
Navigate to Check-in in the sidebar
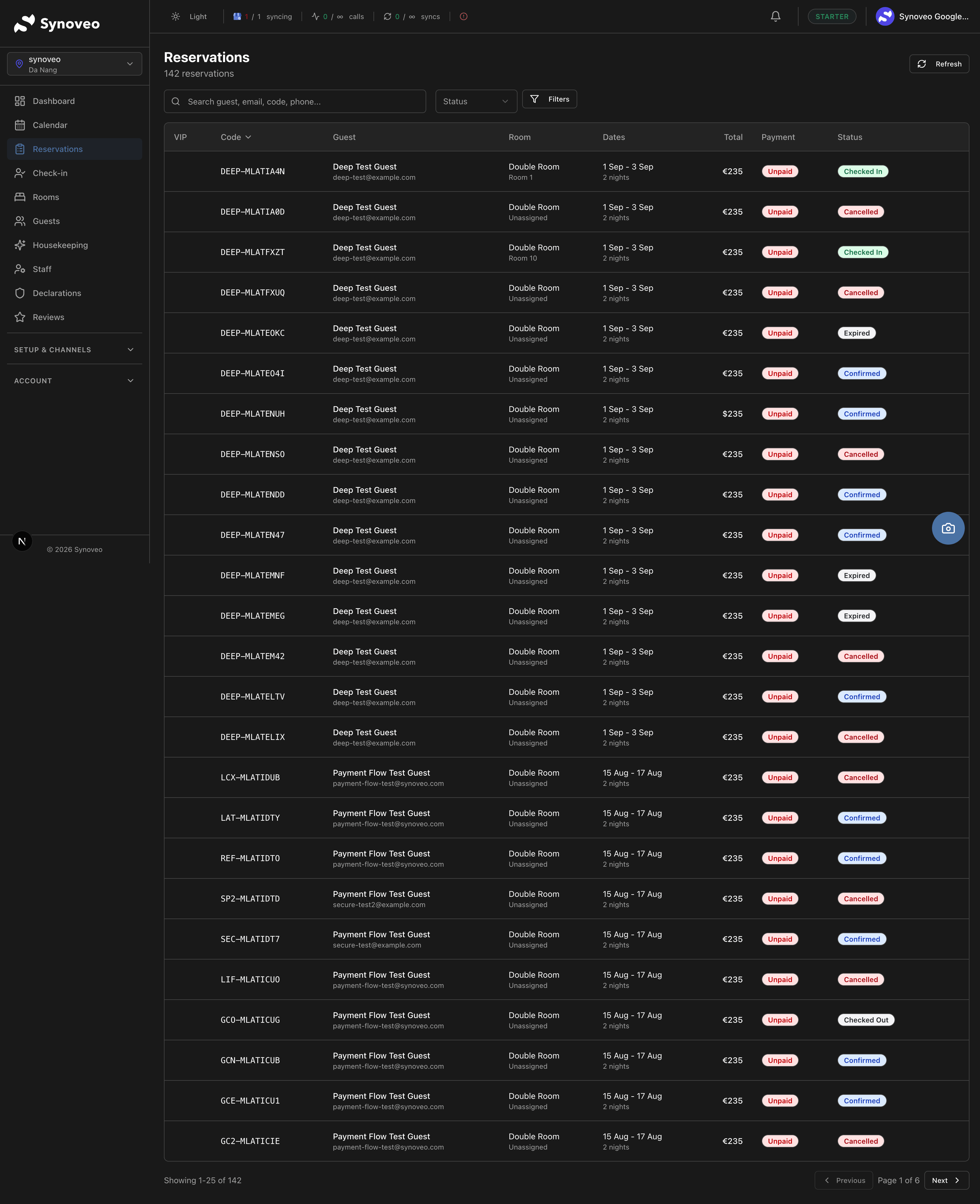(x=50, y=173)
